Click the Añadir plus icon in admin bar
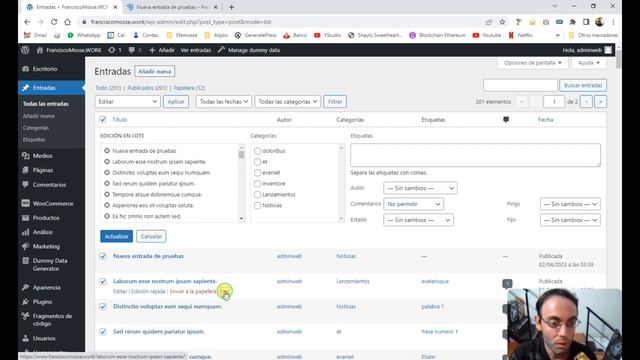The height and width of the screenshot is (360, 640). coord(152,50)
